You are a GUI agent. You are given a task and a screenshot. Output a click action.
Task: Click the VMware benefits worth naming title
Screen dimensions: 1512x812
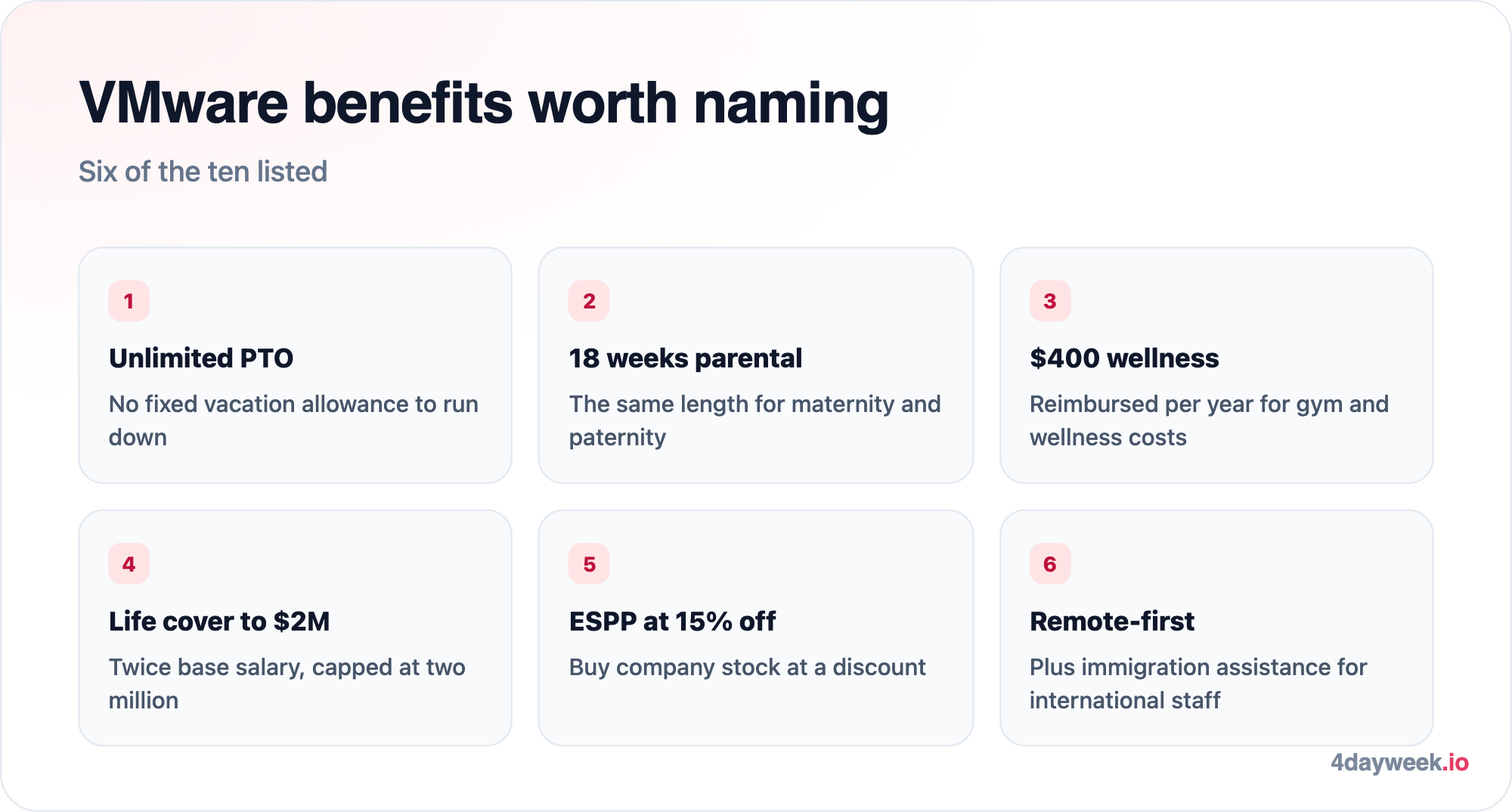[x=484, y=104]
